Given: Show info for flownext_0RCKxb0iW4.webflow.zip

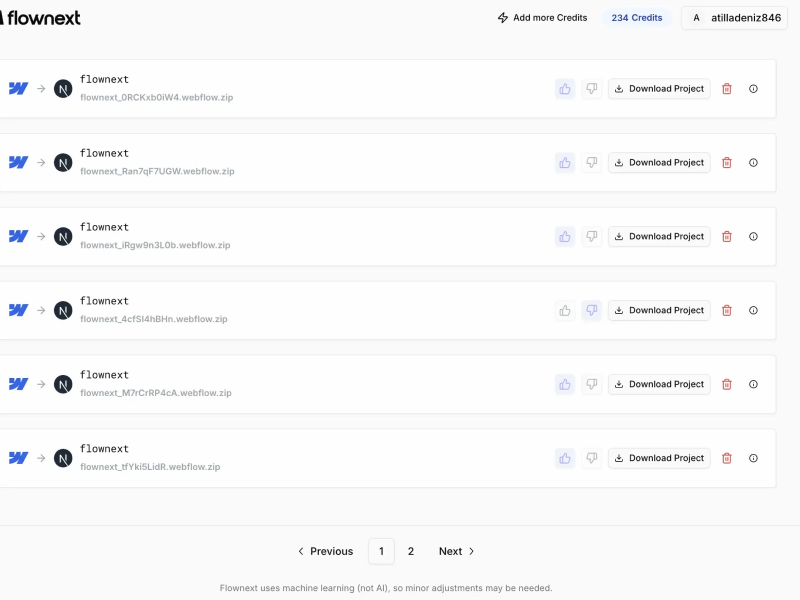Looking at the screenshot, I should pos(753,89).
